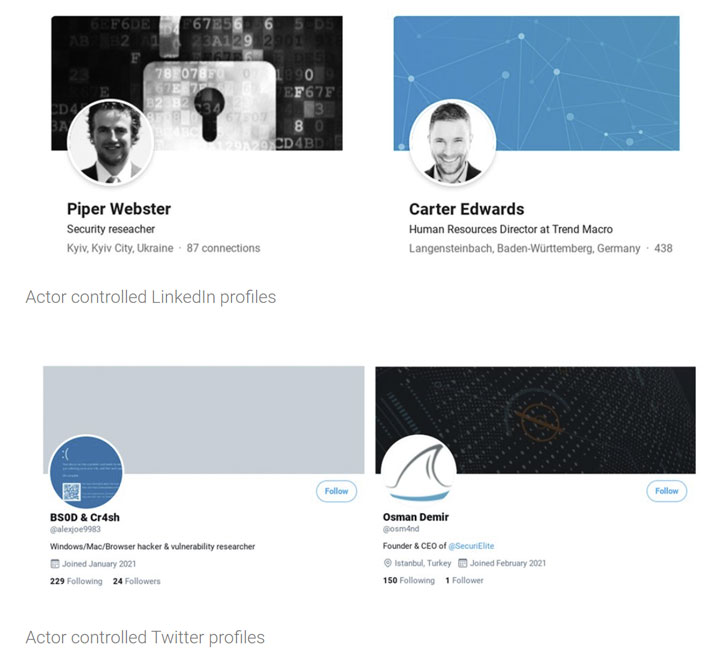View the 24 Followers list

point(136,581)
